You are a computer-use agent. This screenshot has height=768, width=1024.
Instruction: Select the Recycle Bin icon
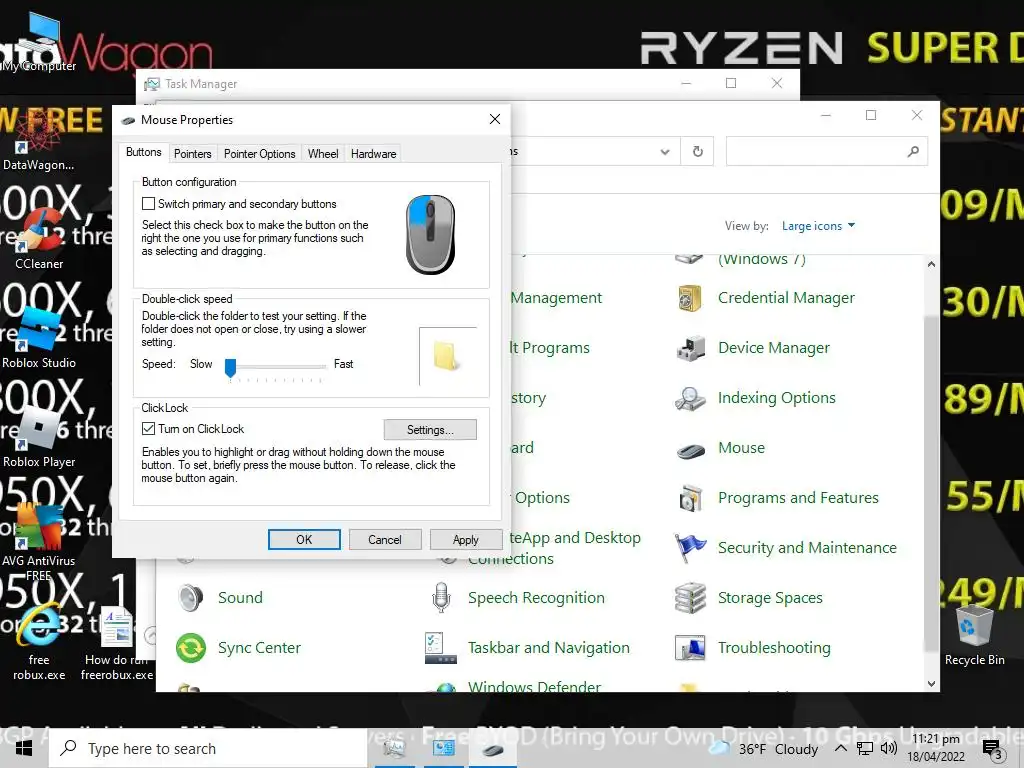(x=974, y=635)
